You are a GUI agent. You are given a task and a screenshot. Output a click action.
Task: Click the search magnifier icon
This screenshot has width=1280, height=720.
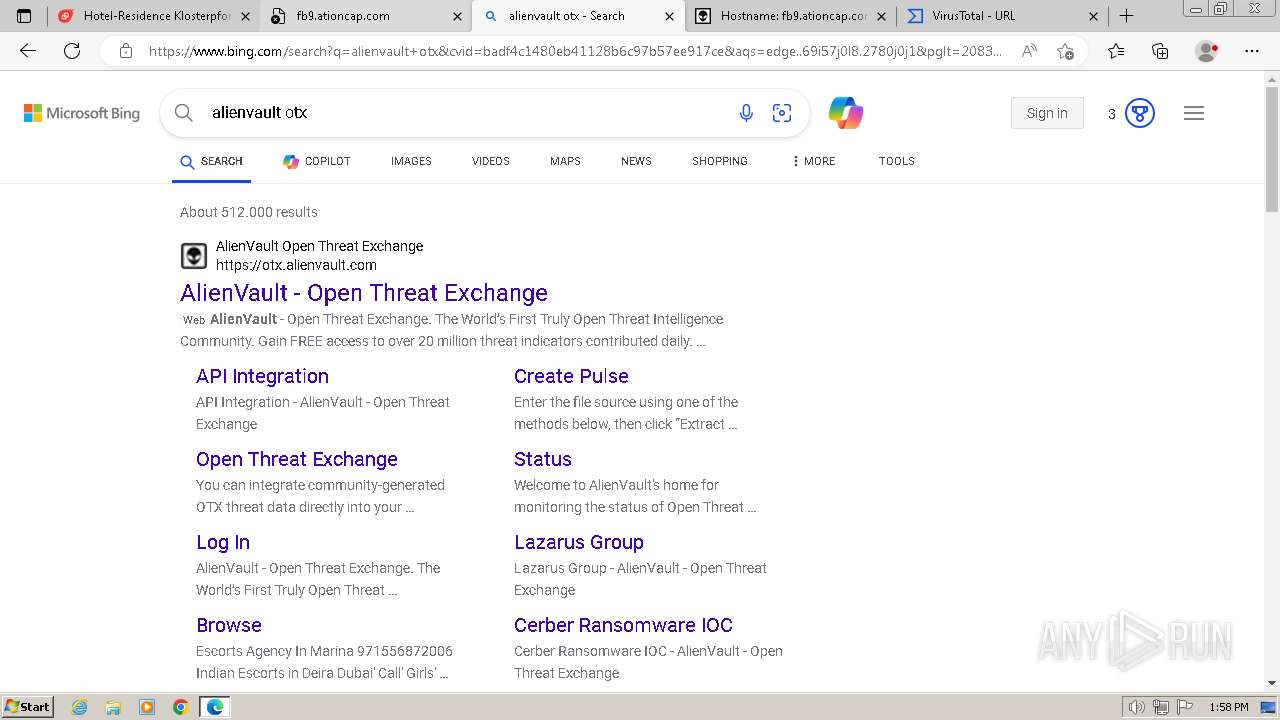click(x=184, y=113)
